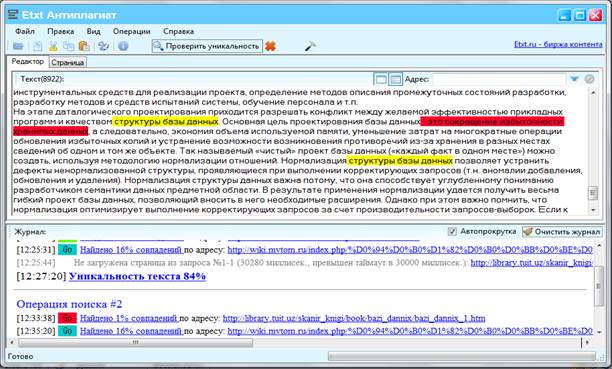Open the Правка menu
This screenshot has width=612, height=369.
[x=60, y=31]
